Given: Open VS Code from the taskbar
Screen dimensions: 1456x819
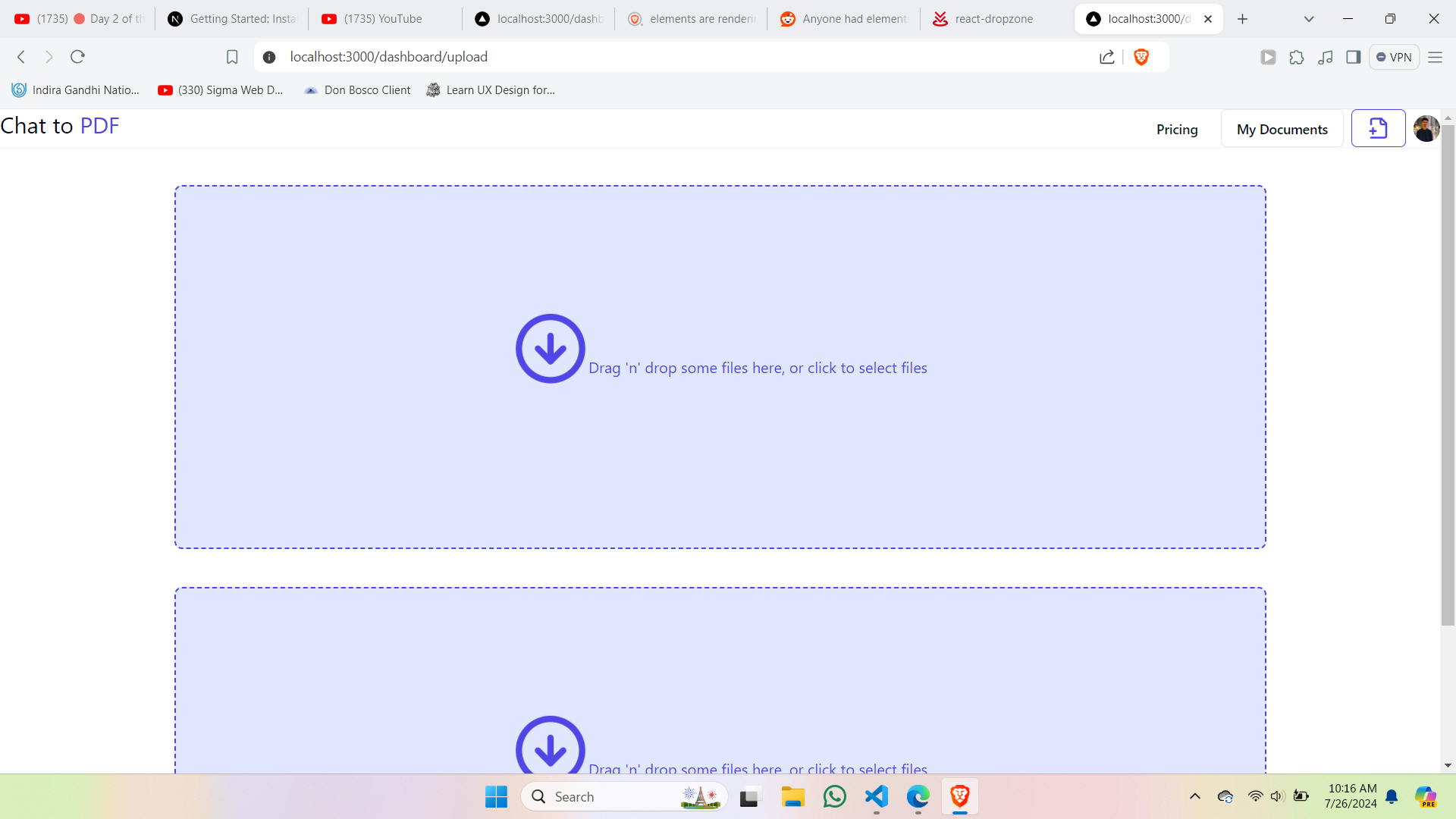Looking at the screenshot, I should tap(877, 796).
